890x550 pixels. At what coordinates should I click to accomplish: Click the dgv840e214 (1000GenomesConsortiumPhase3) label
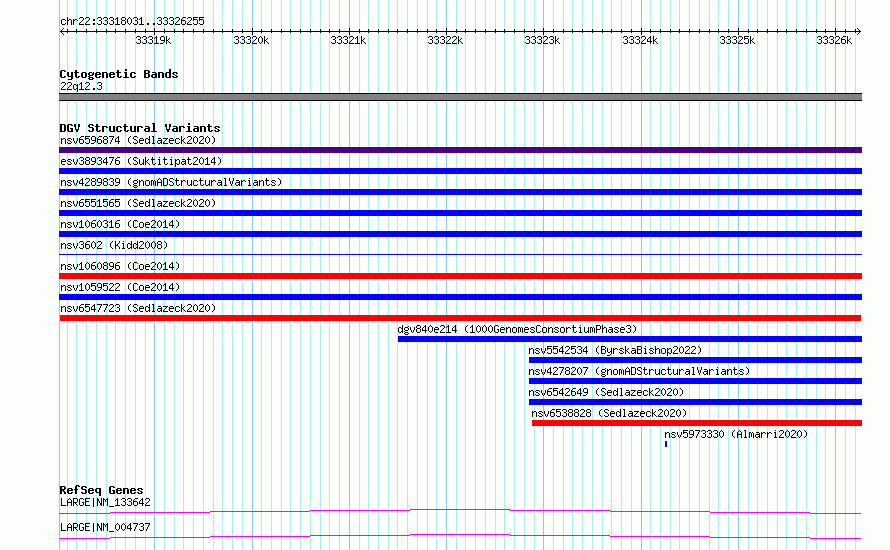(x=517, y=329)
